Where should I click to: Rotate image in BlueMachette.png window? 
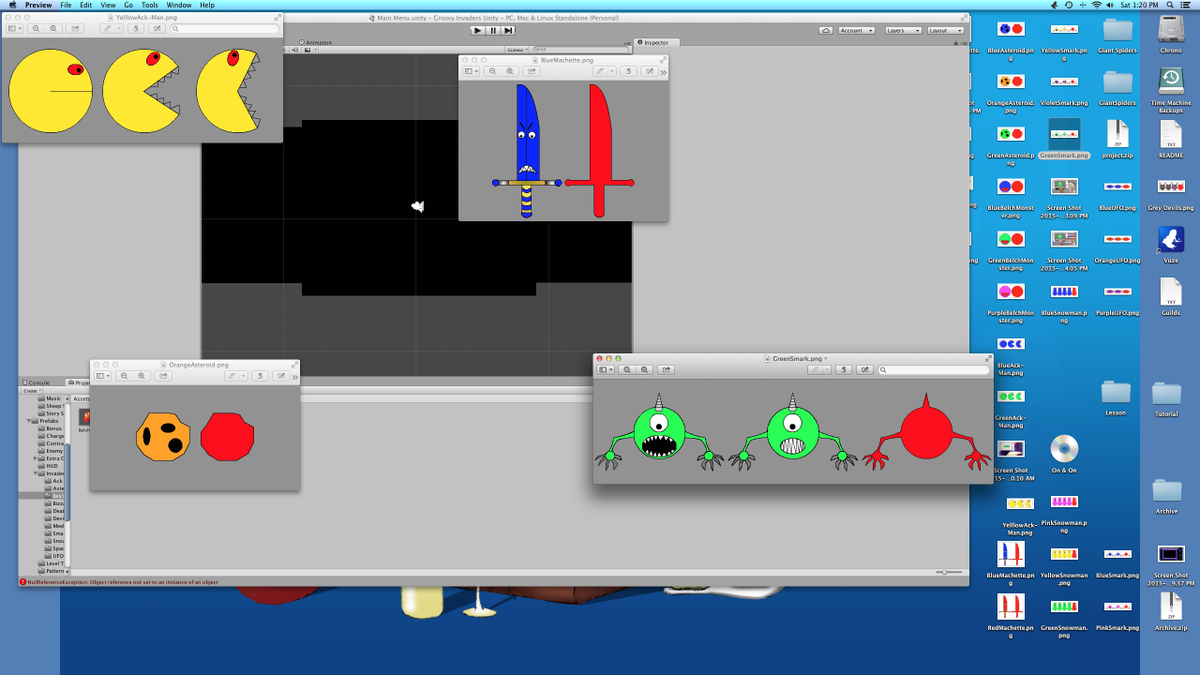(628, 71)
